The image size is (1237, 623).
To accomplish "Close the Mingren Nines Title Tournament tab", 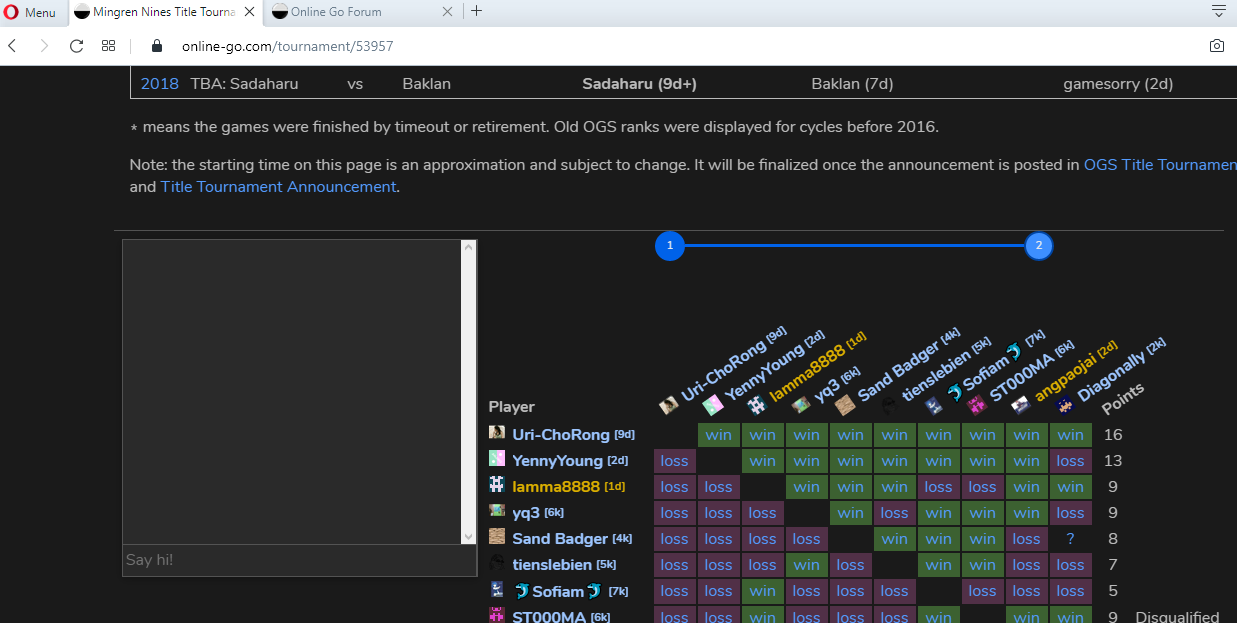I will 249,12.
